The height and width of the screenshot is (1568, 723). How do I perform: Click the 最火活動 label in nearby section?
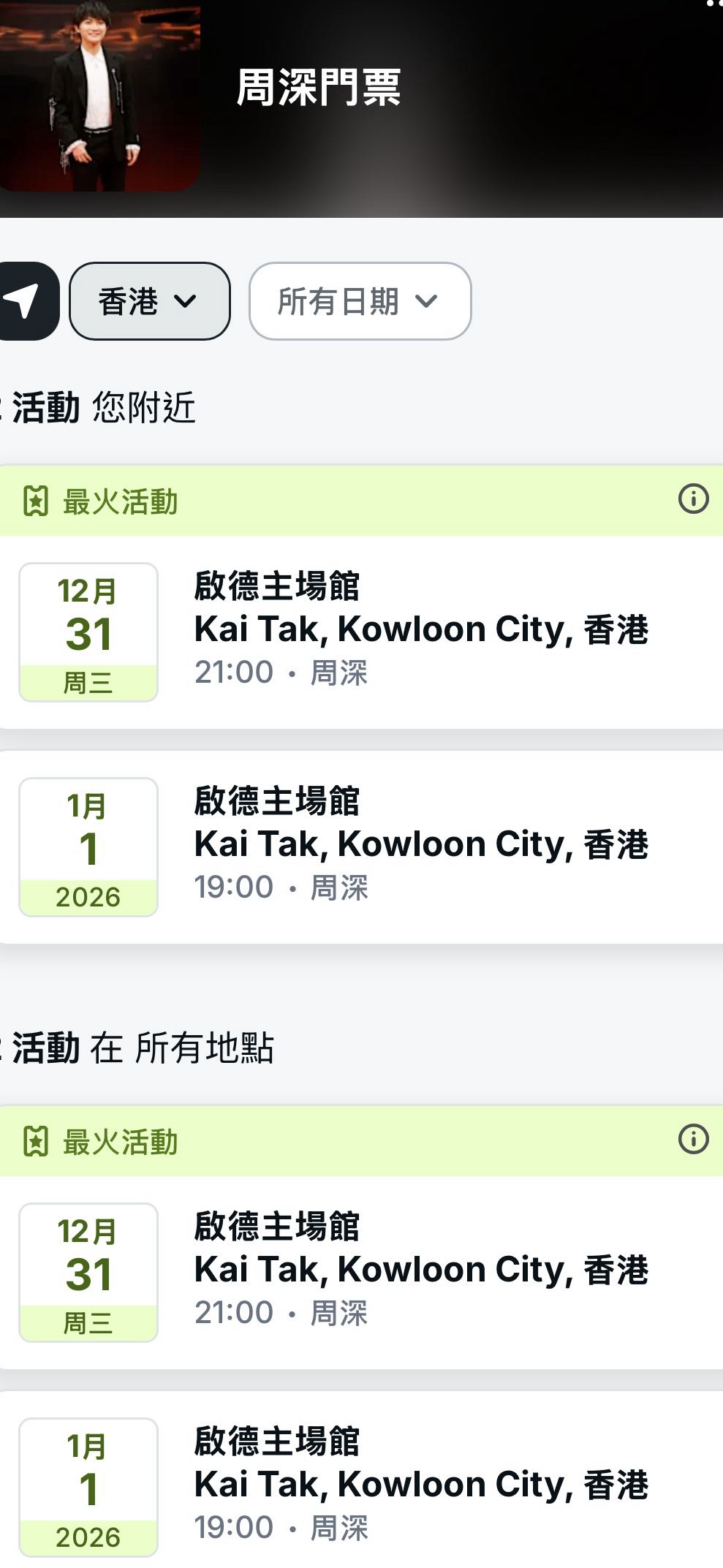point(121,502)
